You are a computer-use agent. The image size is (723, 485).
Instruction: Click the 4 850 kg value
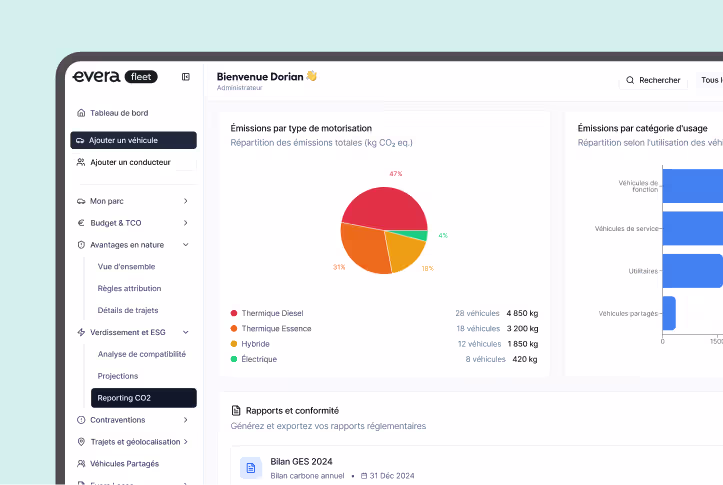[x=522, y=313]
